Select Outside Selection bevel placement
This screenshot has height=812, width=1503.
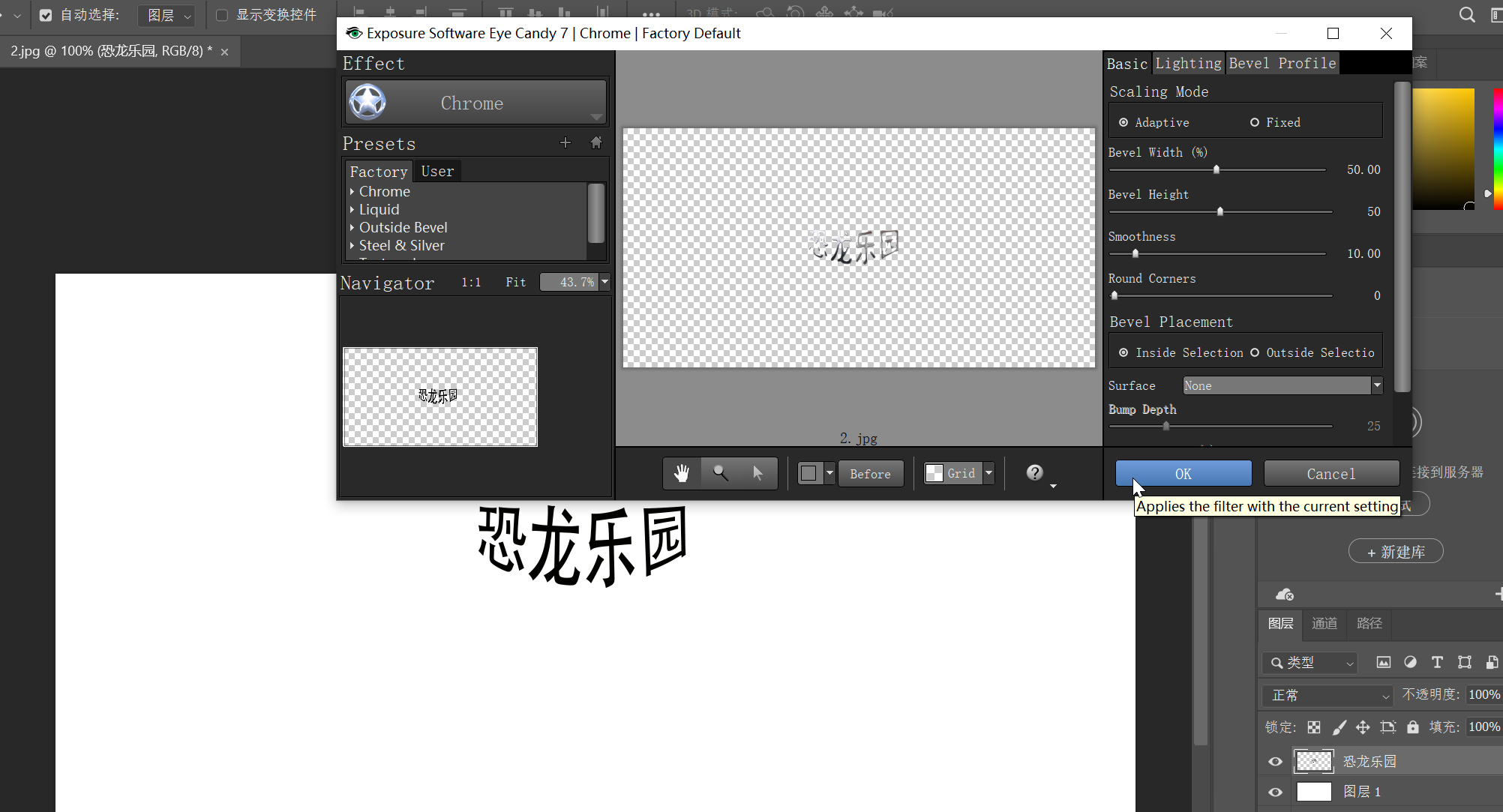tap(1255, 352)
